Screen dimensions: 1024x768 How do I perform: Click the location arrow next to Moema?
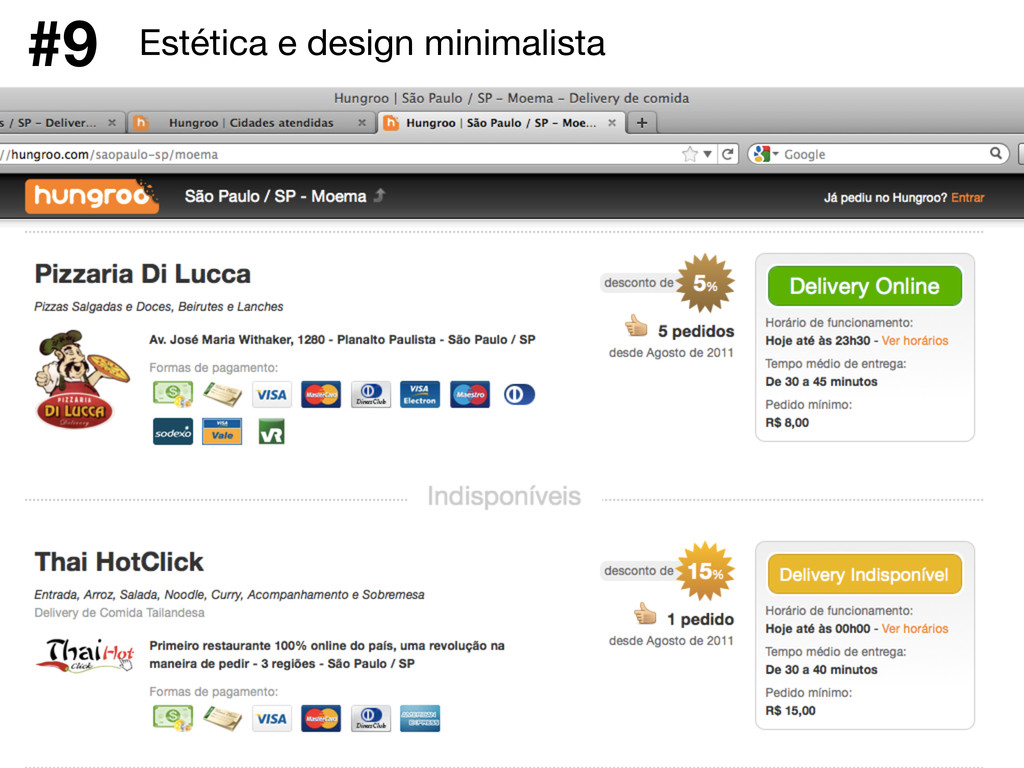(379, 195)
